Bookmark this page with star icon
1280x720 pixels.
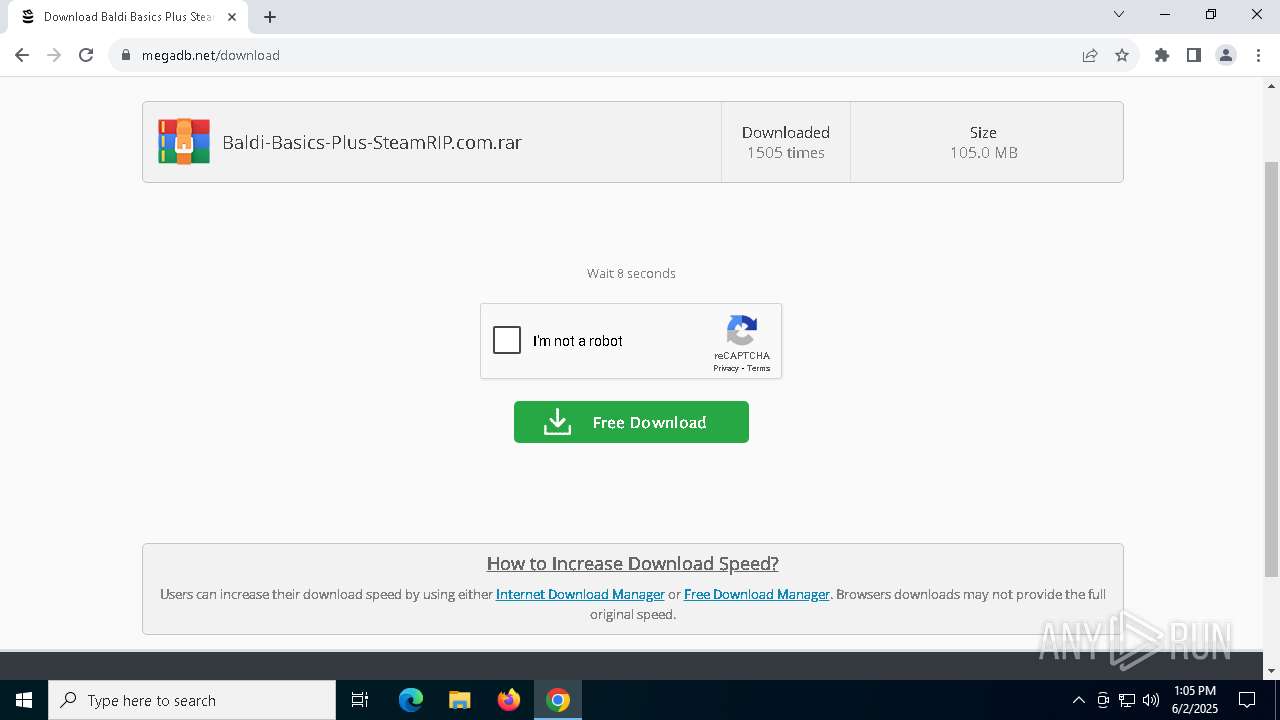(1122, 55)
